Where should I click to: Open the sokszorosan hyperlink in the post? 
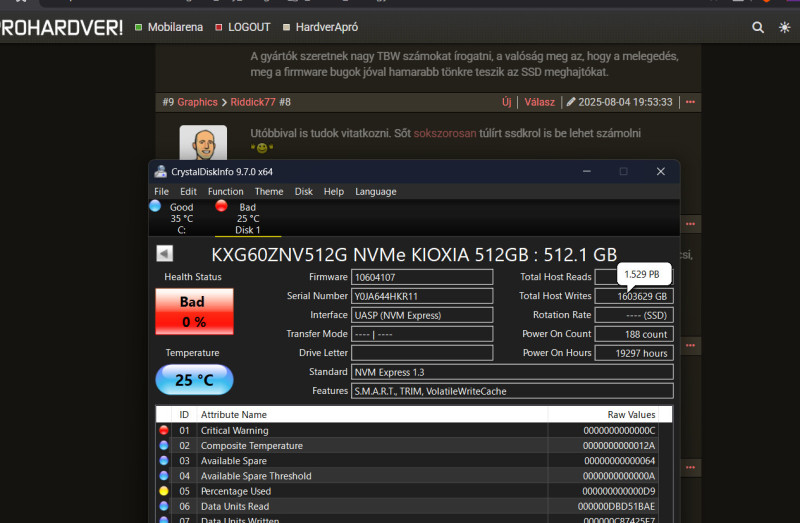pyautogui.click(x=444, y=133)
